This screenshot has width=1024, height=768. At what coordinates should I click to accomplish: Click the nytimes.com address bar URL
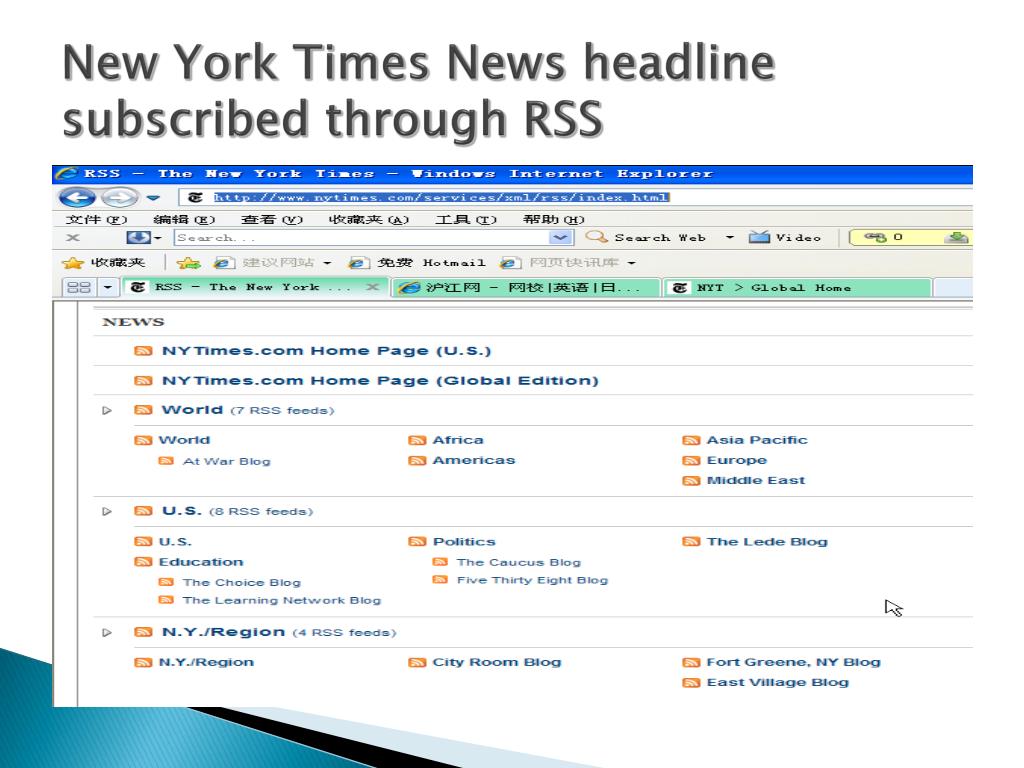click(441, 197)
